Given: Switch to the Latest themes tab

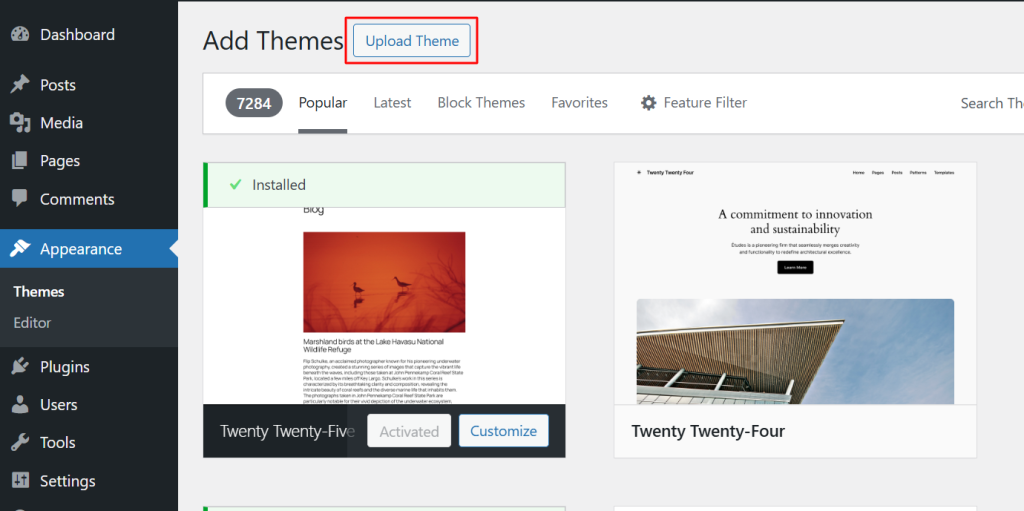Looking at the screenshot, I should point(392,103).
